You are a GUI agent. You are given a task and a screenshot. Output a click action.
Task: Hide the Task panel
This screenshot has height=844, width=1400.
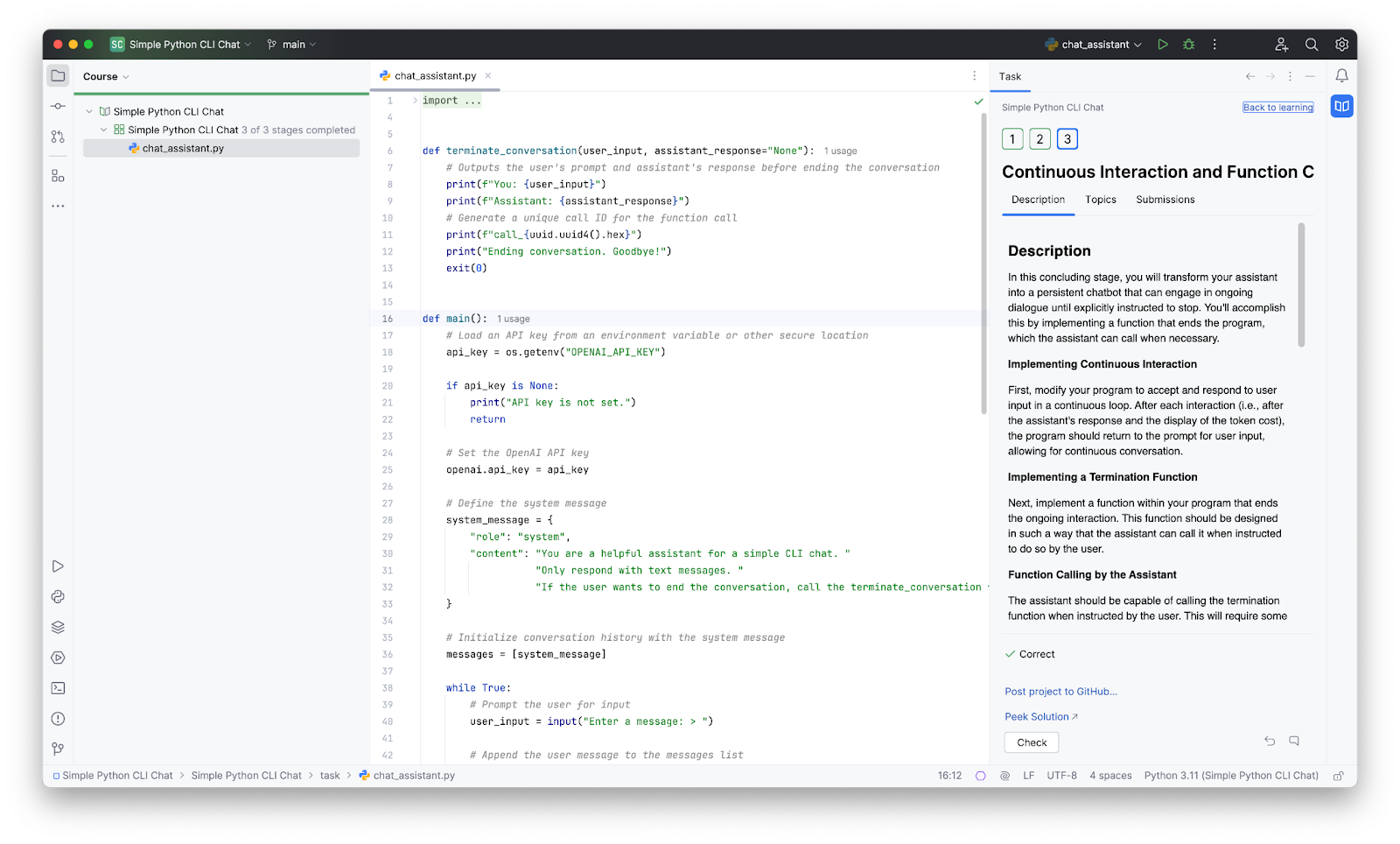(1310, 76)
